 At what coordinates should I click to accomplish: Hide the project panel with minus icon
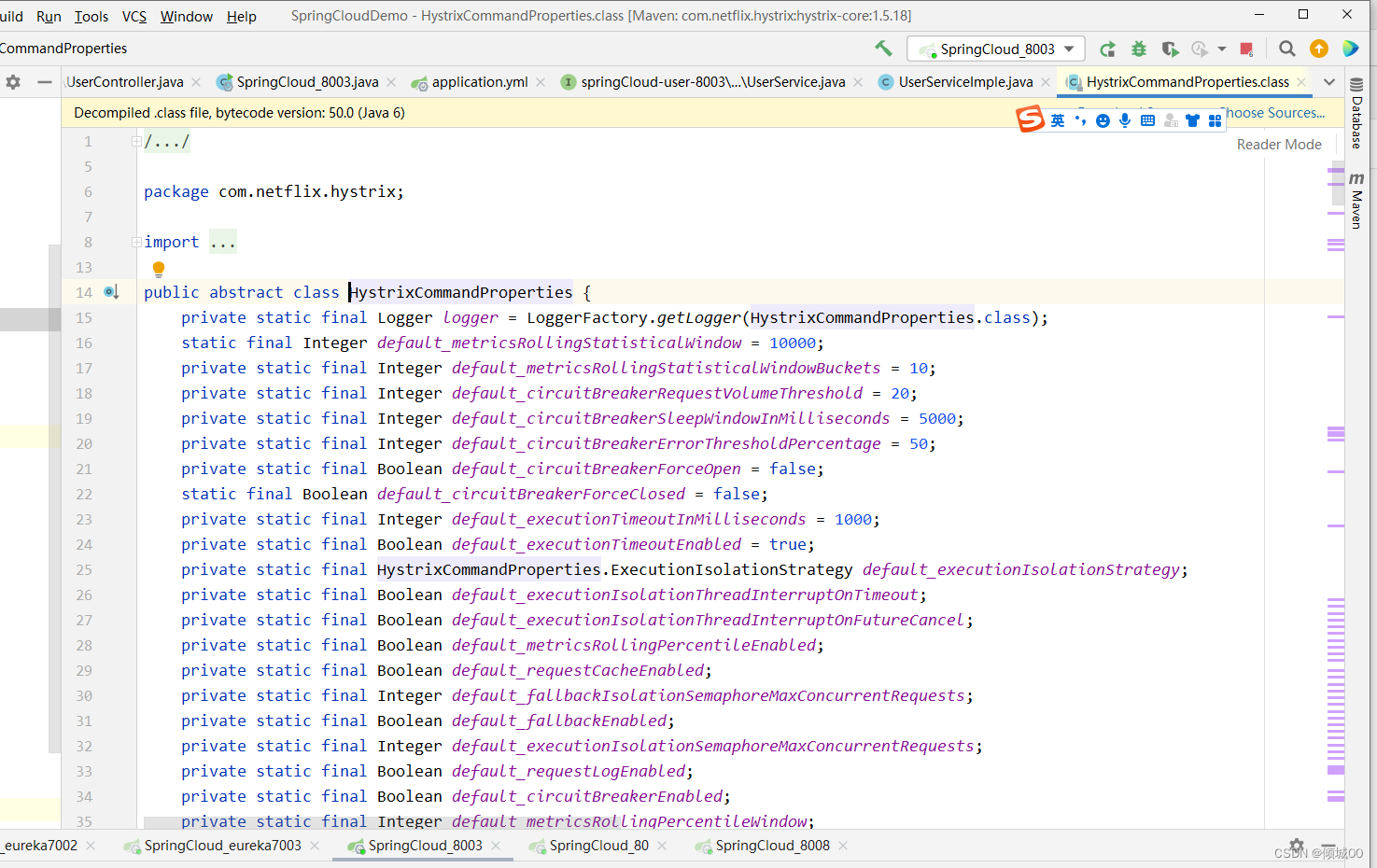[x=44, y=82]
